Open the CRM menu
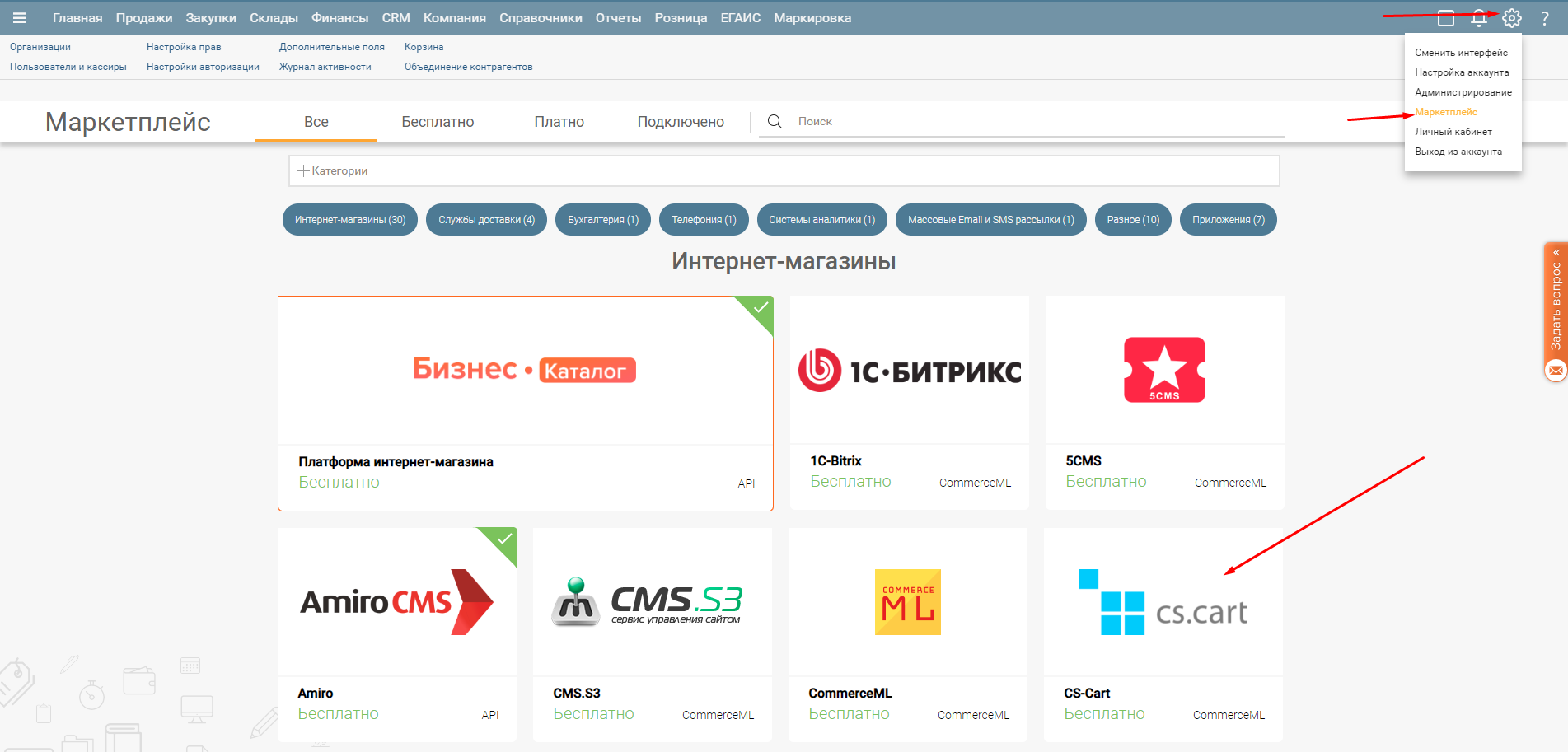This screenshot has height=752, width=1568. 396,18
